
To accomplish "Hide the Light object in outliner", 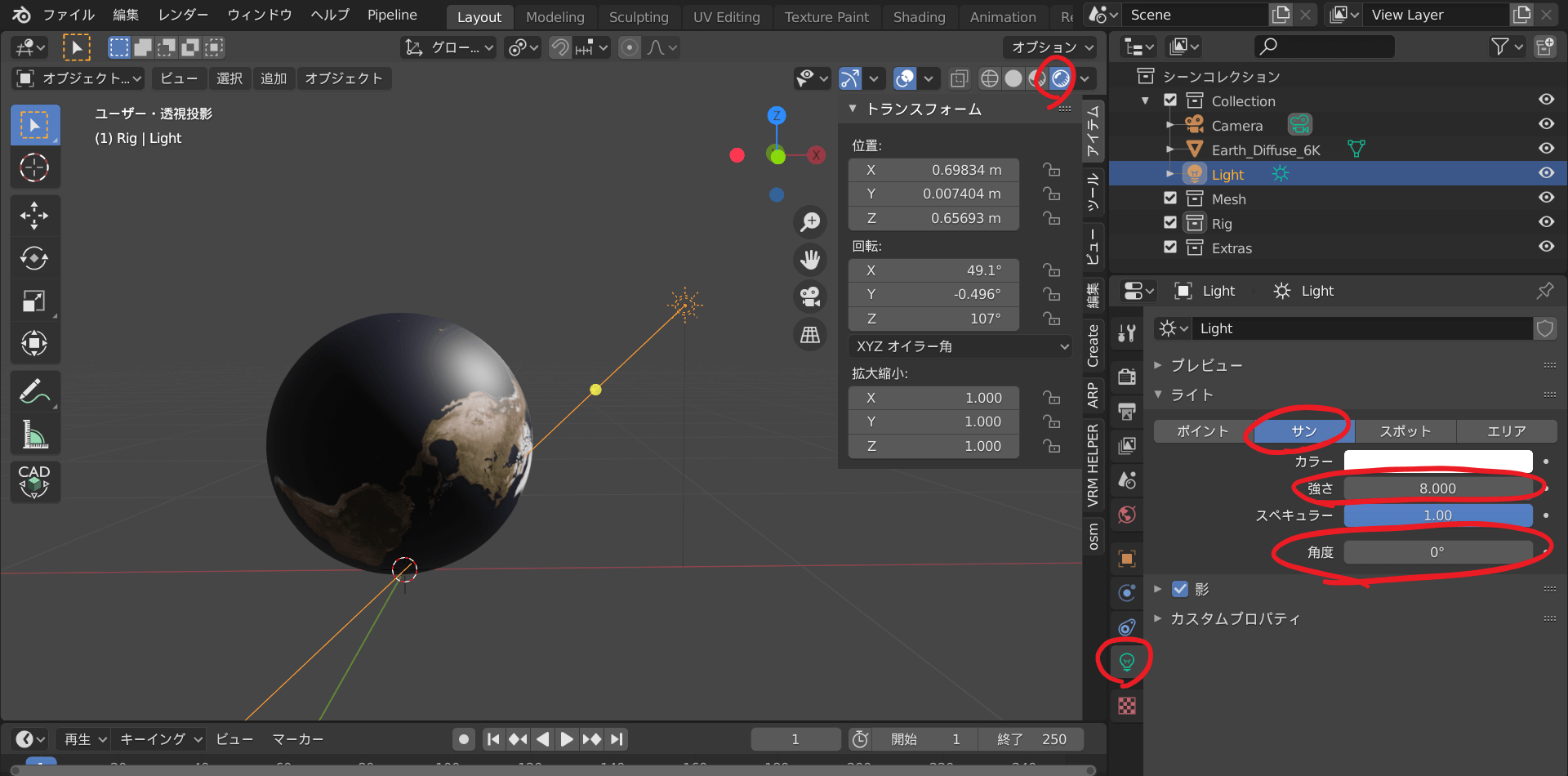I will (1546, 173).
